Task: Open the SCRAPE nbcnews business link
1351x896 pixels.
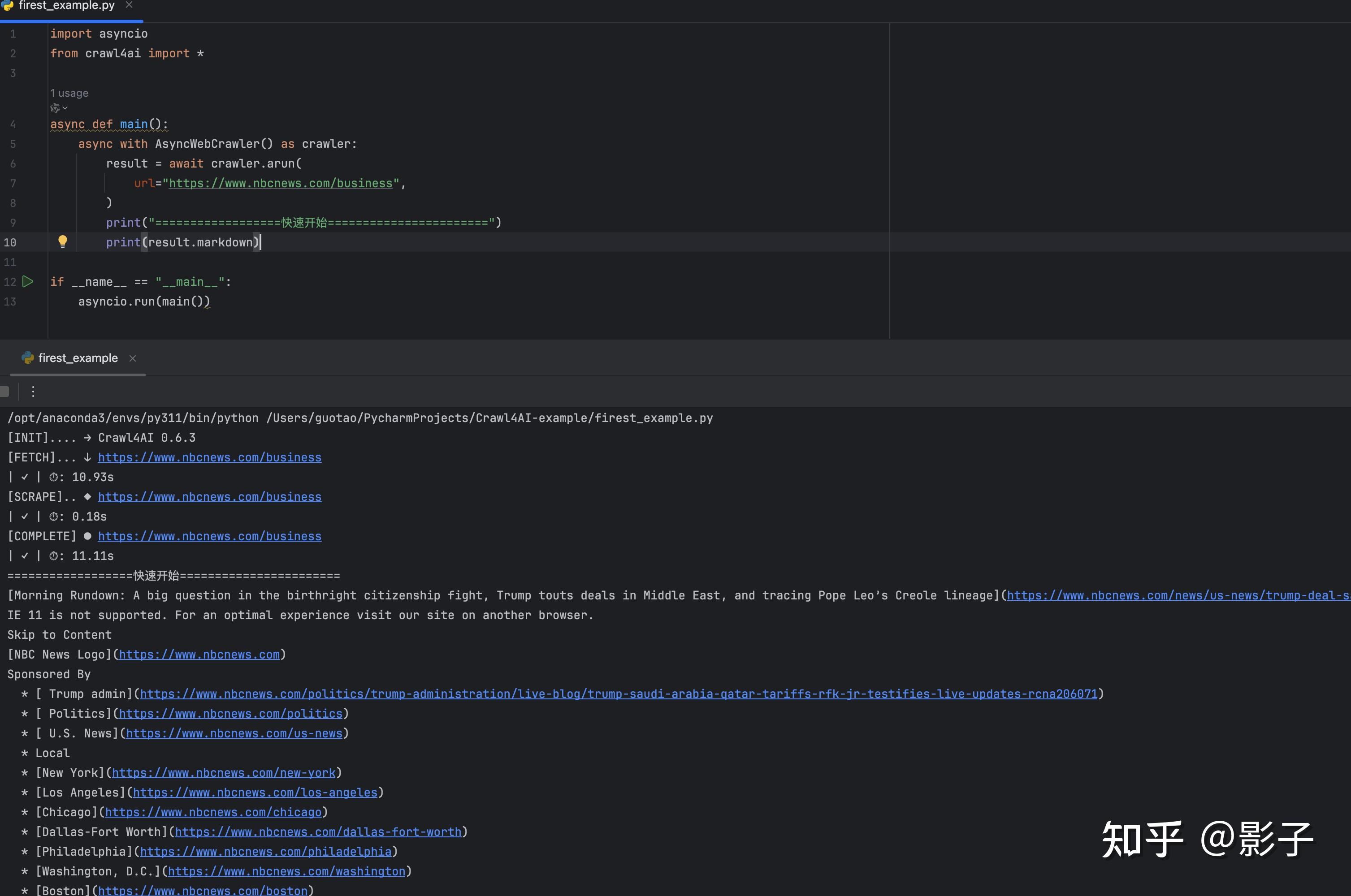Action: point(209,496)
